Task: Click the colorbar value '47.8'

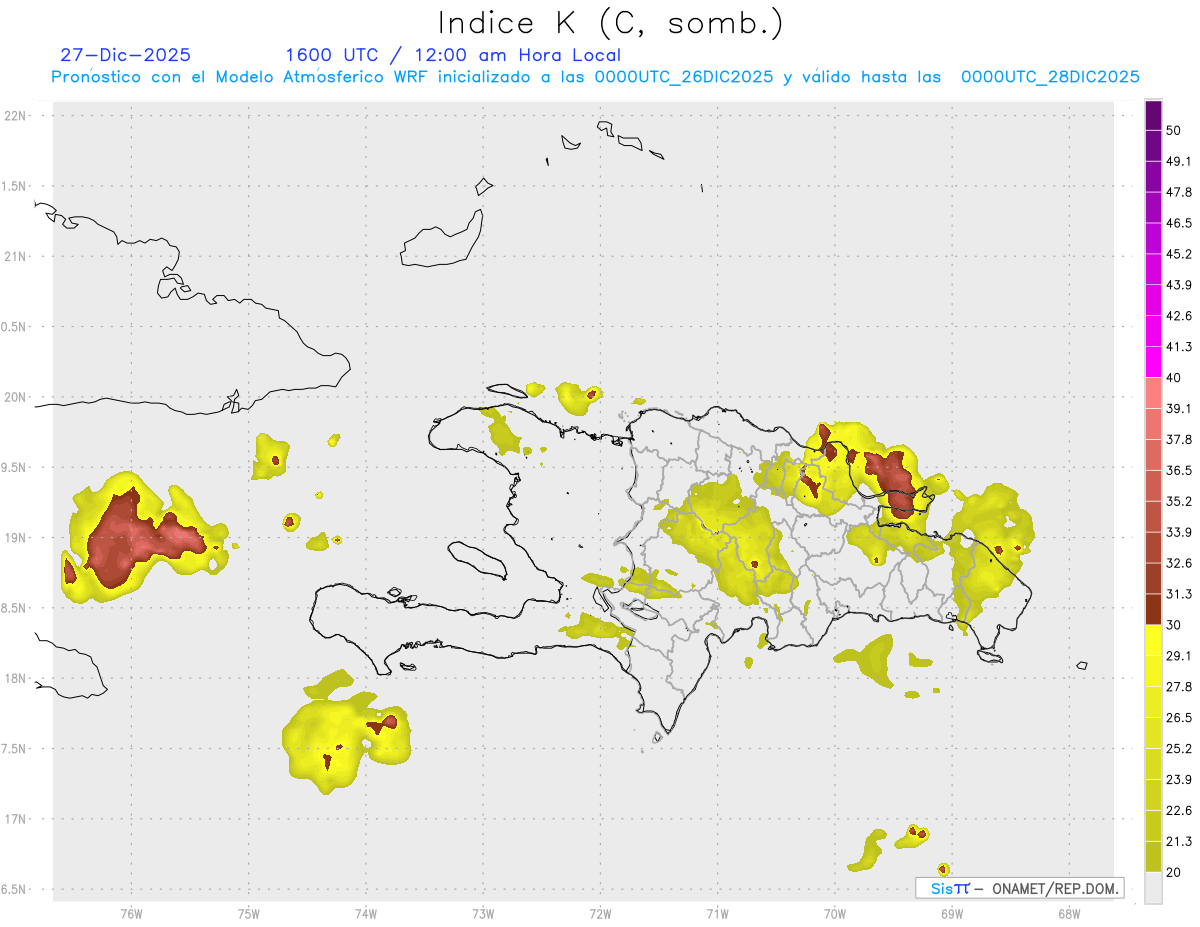Action: [1178, 193]
